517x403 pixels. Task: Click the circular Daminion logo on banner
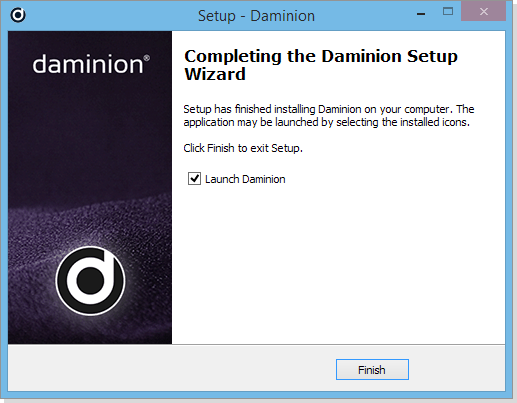(90, 281)
